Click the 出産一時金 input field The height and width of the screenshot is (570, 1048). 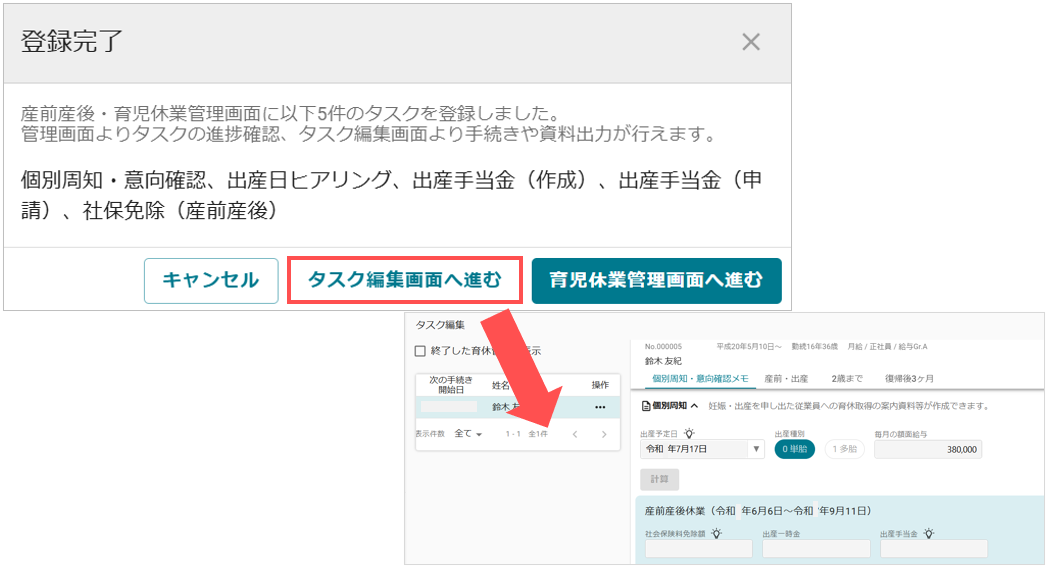[816, 549]
